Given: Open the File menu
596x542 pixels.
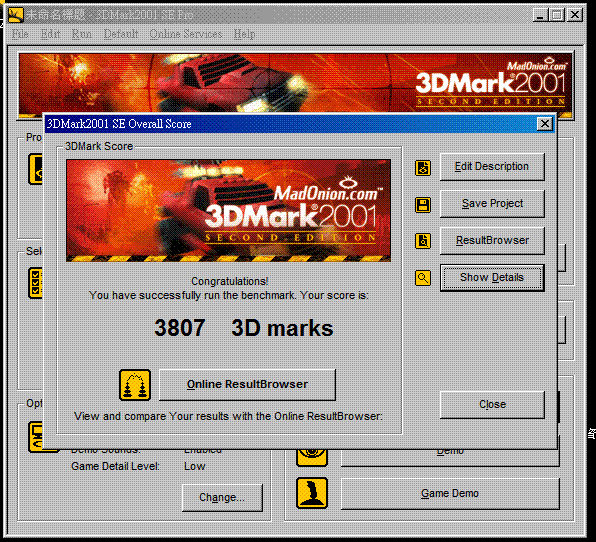Looking at the screenshot, I should pyautogui.click(x=20, y=34).
